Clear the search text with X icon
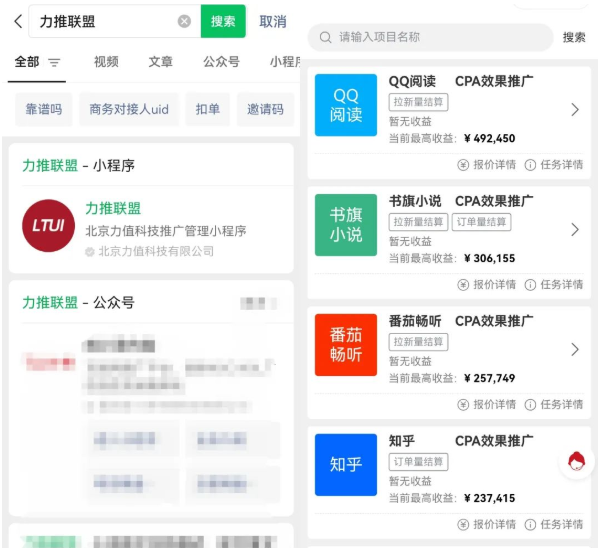Image resolution: width=602 pixels, height=548 pixels. pyautogui.click(x=184, y=21)
